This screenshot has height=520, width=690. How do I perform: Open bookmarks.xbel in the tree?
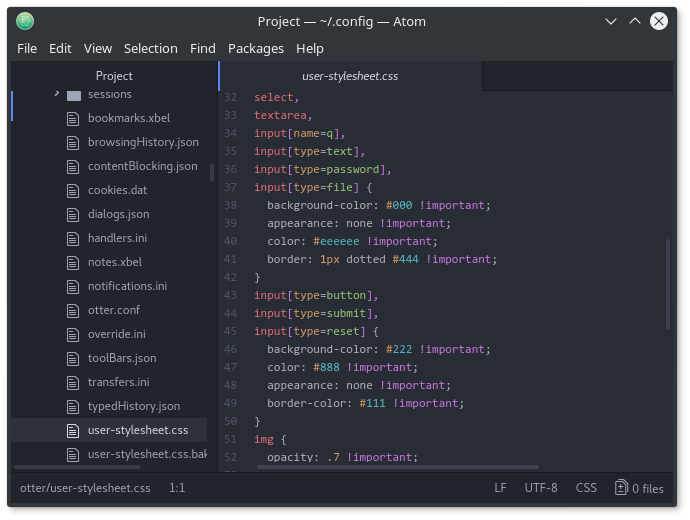coord(129,118)
